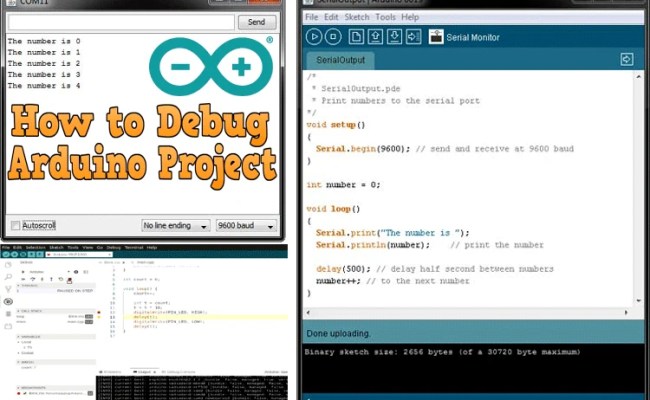Open the Terminal menu in Arduino 2.0 window
This screenshot has width=650, height=400.
coord(134,247)
